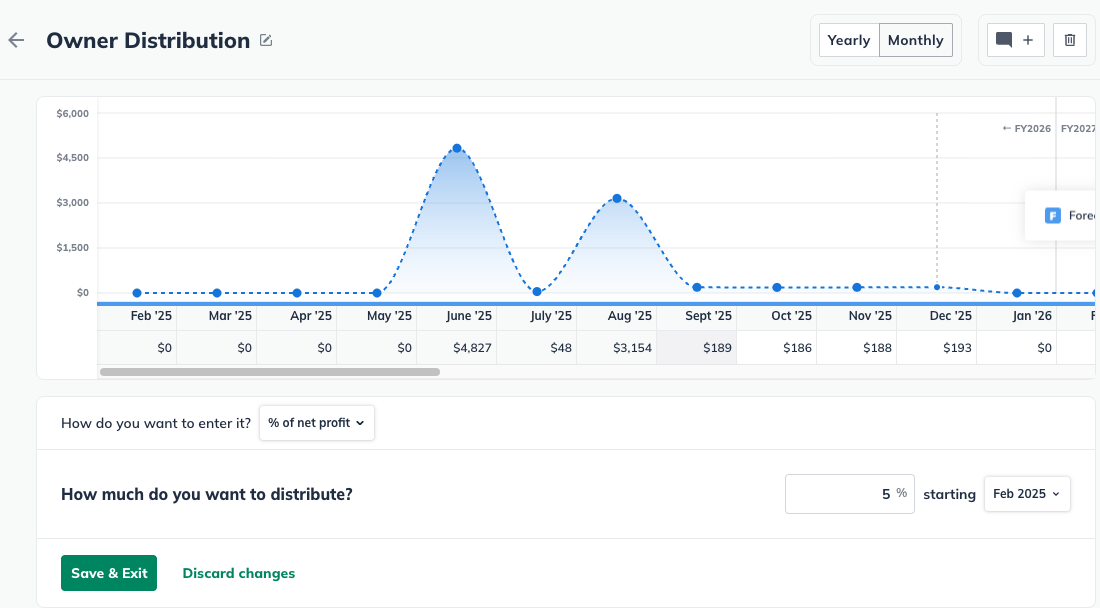1100x608 pixels.
Task: Click the edit title pencil icon
Action: [x=266, y=41]
